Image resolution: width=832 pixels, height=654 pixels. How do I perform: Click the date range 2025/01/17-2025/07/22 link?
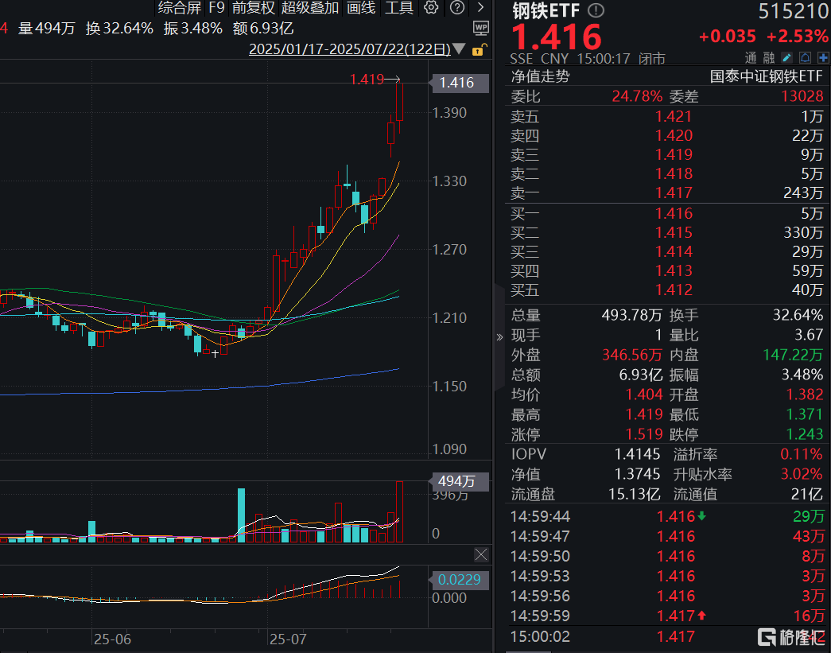(350, 49)
